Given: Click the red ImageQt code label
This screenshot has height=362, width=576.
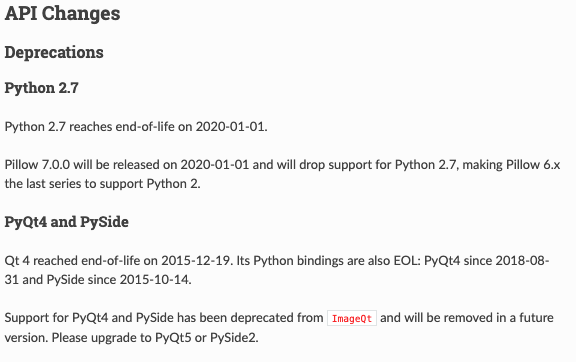Looking at the screenshot, I should point(352,318).
